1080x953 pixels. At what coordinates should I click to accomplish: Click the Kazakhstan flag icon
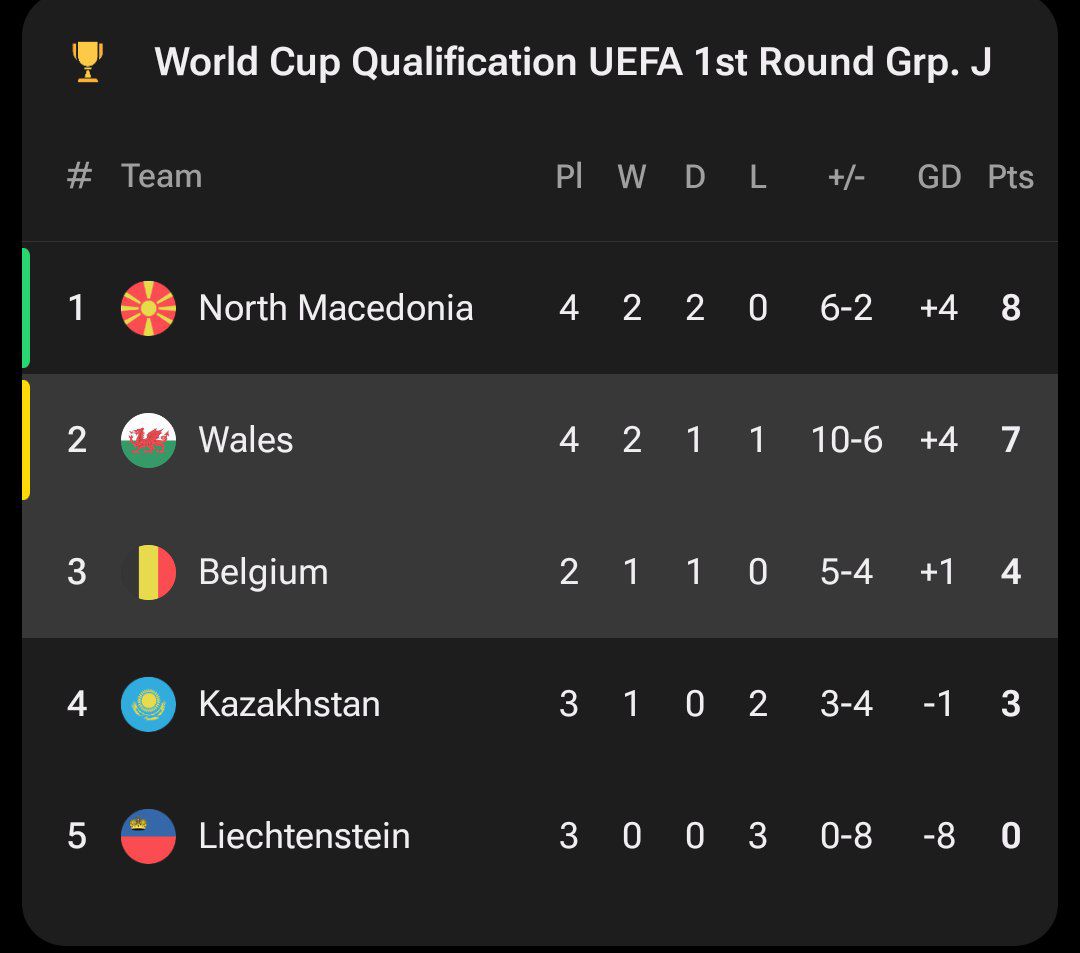tap(148, 704)
